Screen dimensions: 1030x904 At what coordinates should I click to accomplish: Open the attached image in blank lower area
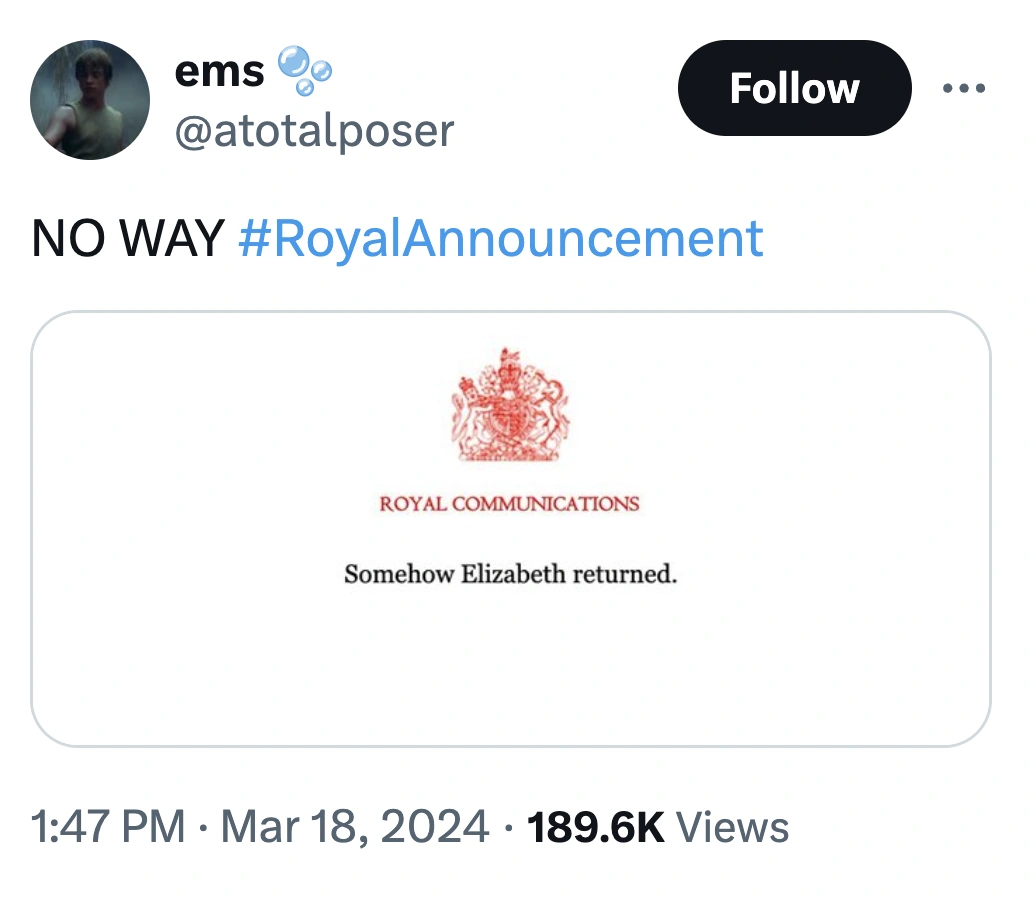pos(510,670)
